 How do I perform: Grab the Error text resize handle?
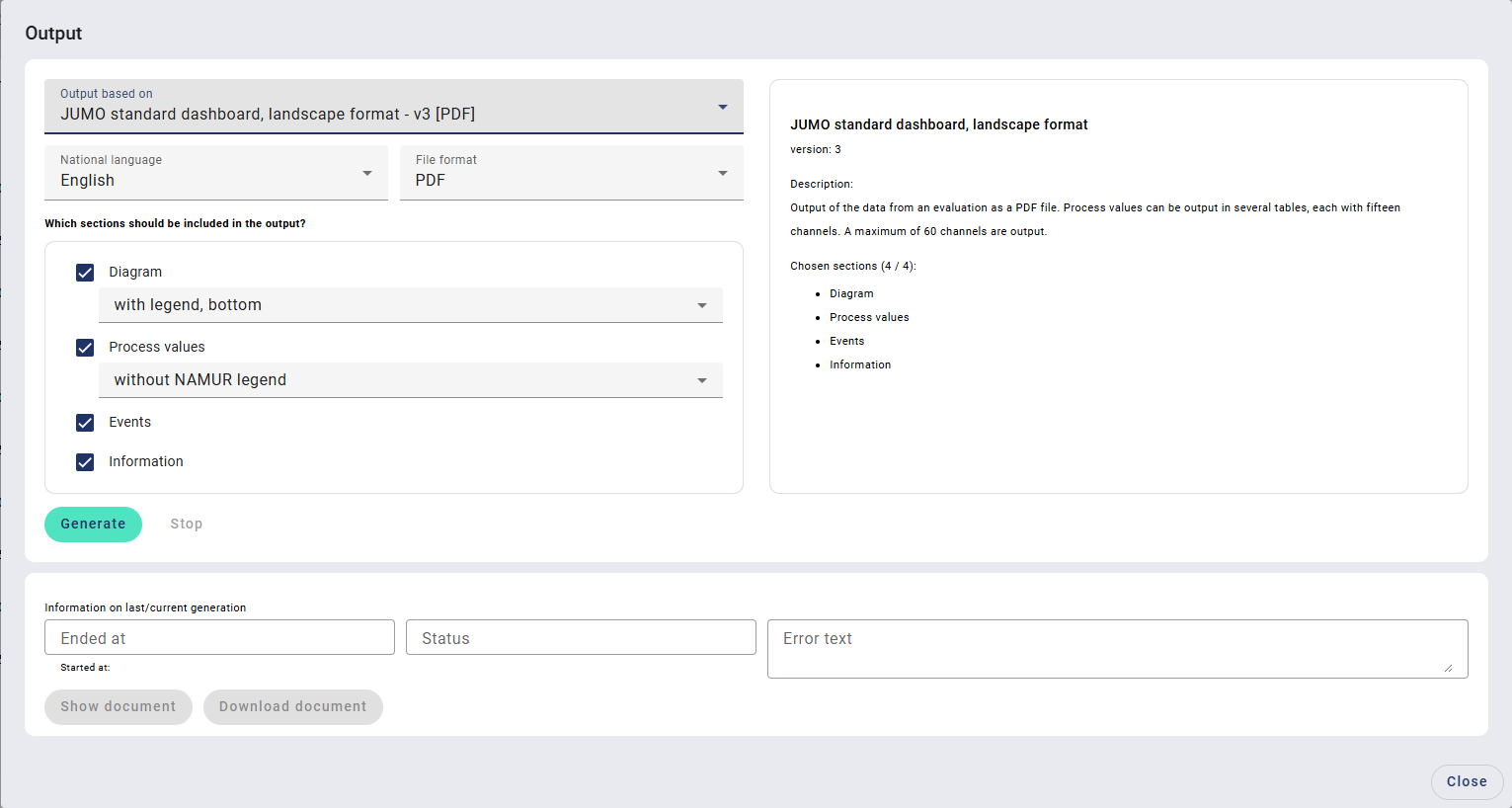(x=1448, y=669)
